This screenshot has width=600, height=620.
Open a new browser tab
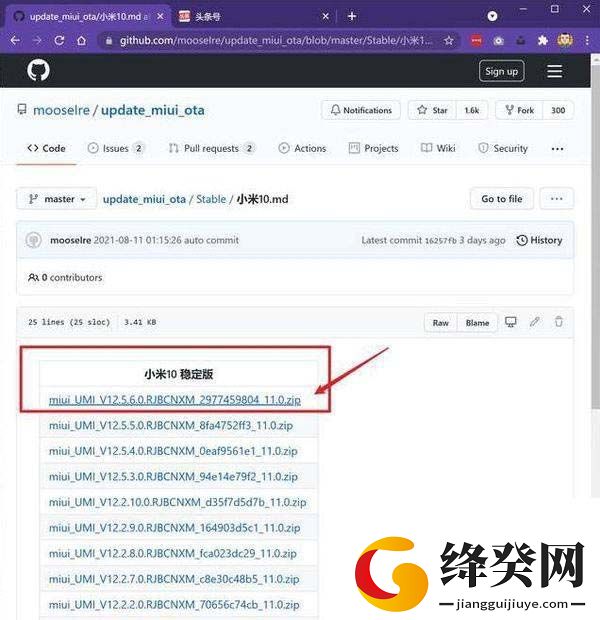tap(352, 16)
